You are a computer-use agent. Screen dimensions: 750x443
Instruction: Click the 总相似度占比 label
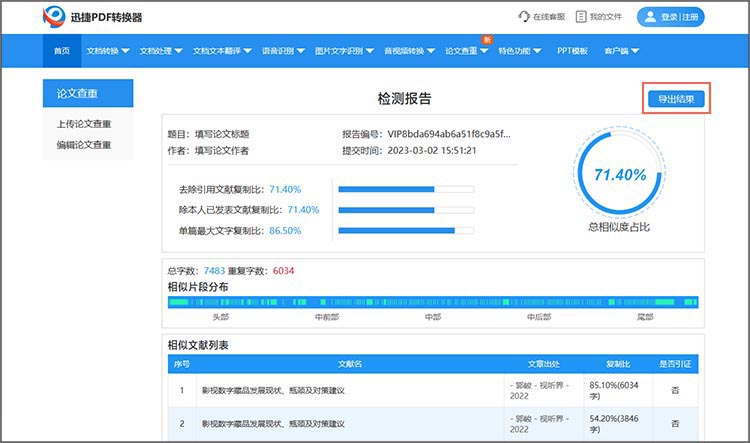click(619, 227)
